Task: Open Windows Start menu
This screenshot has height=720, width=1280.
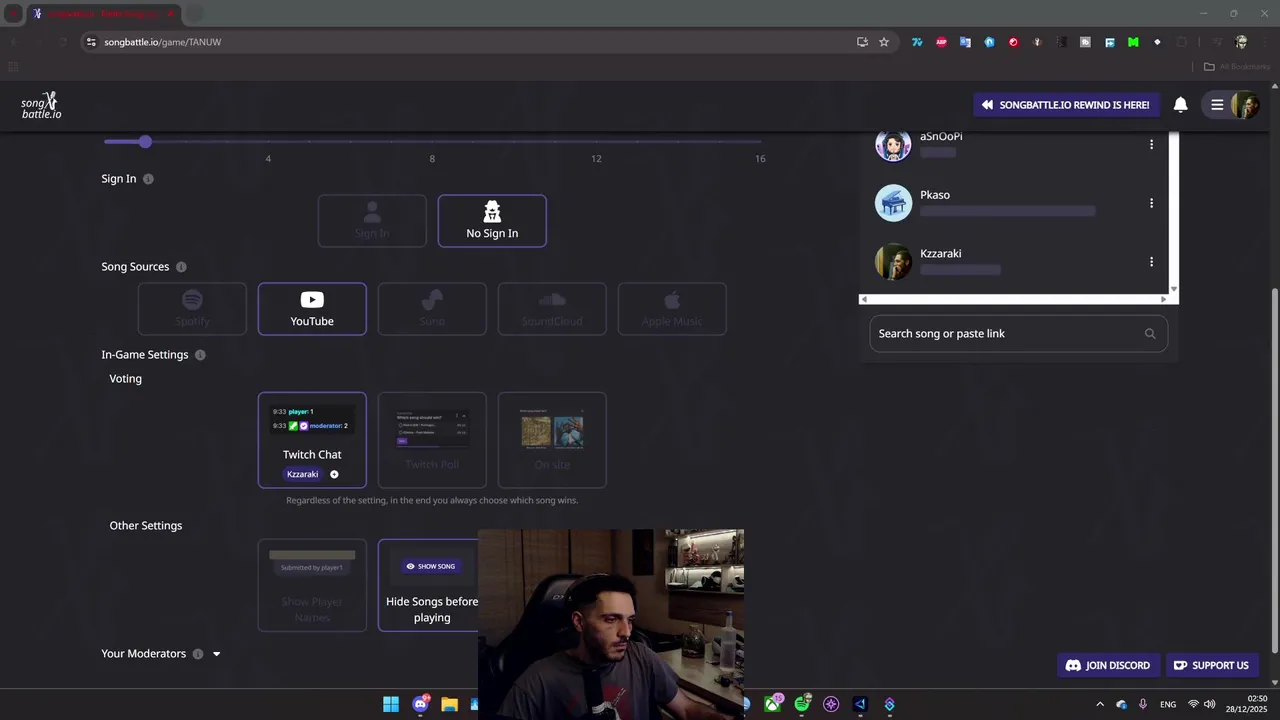Action: point(391,704)
